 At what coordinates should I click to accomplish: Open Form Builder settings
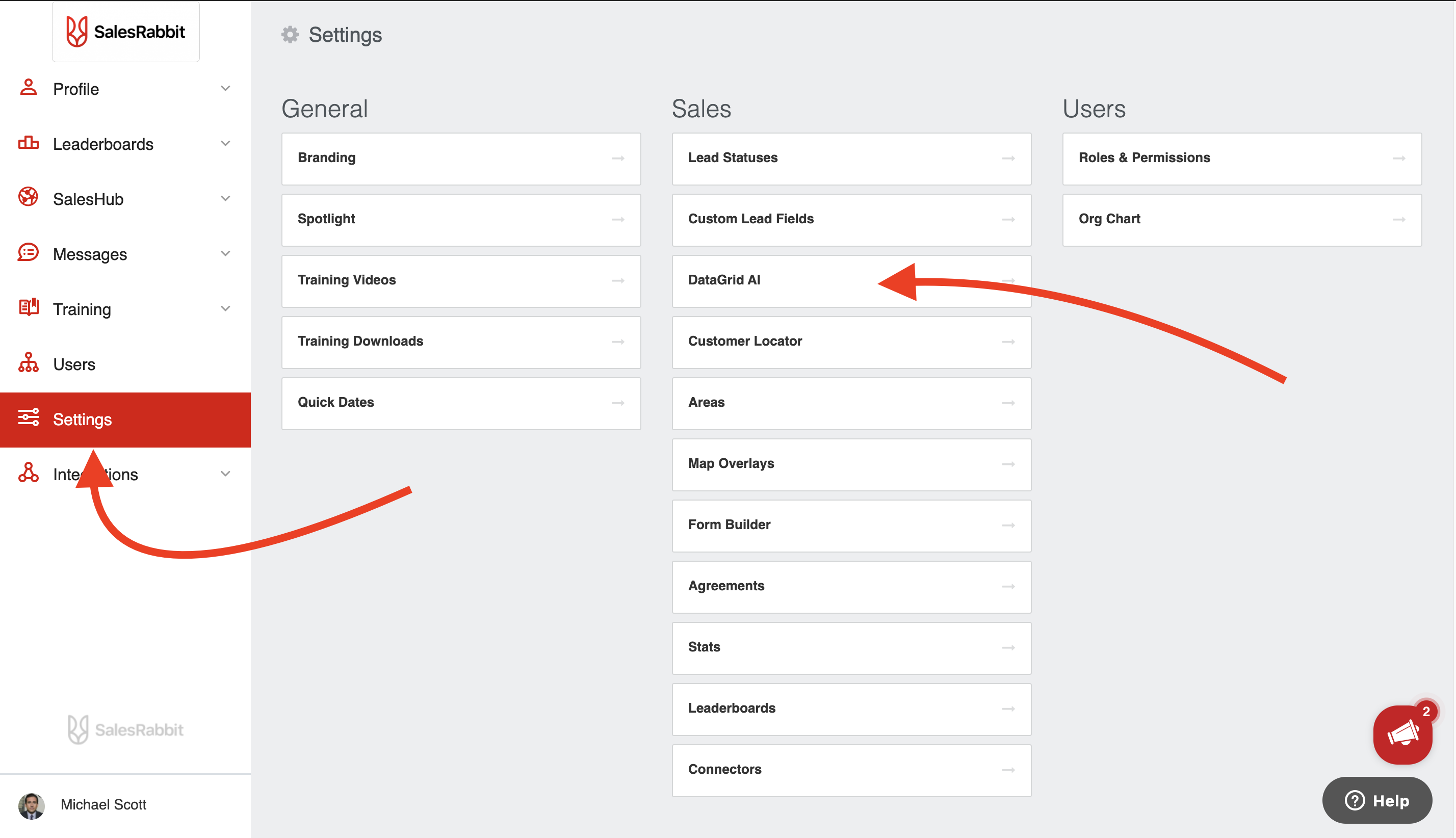click(x=851, y=526)
